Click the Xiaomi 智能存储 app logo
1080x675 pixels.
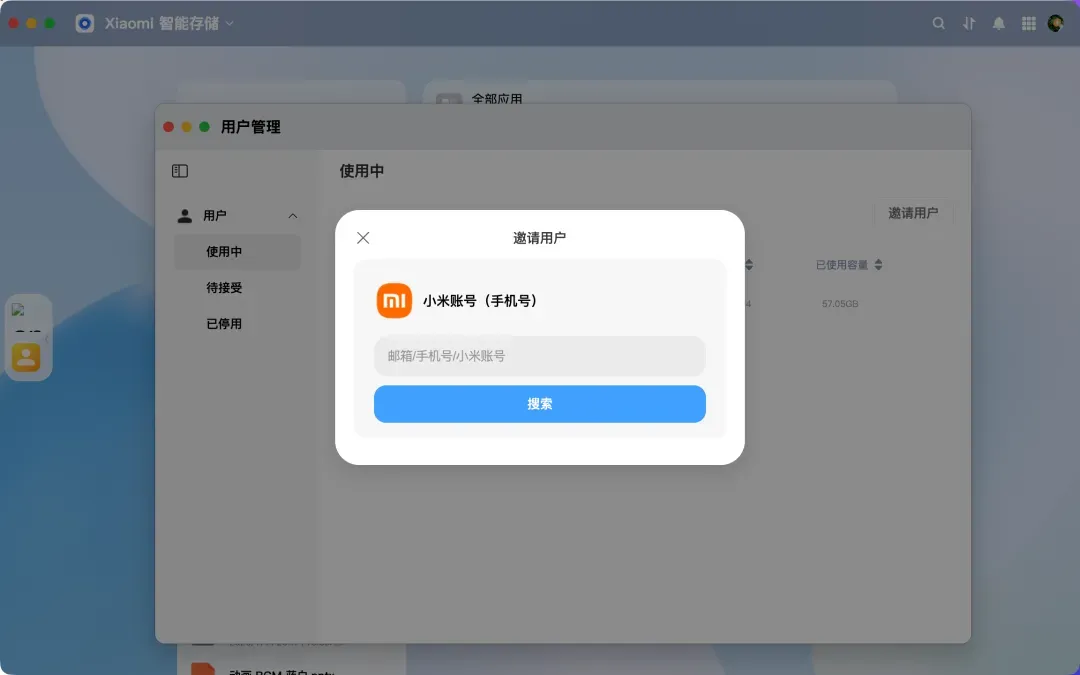85,23
